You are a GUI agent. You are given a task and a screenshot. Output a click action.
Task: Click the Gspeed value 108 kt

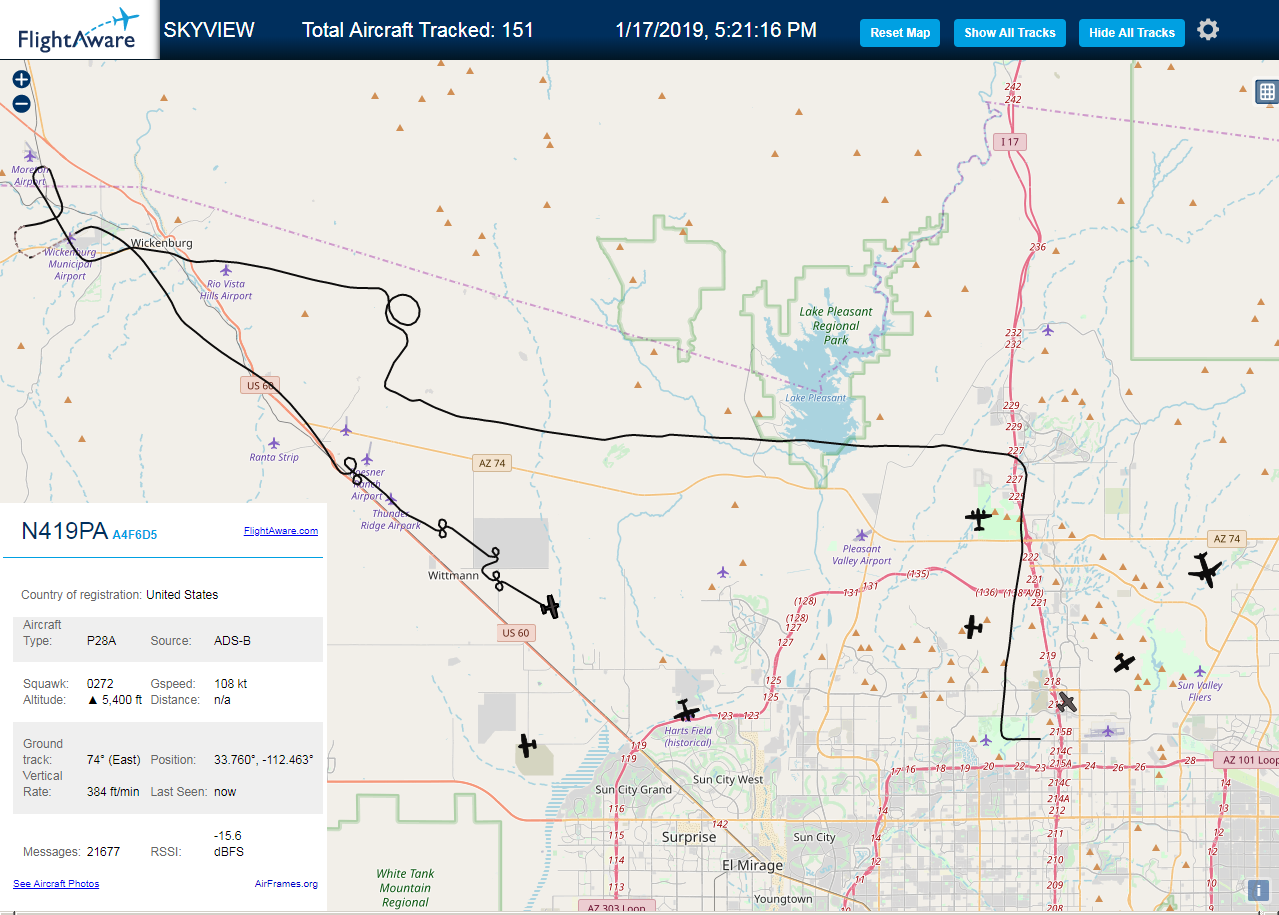231,684
